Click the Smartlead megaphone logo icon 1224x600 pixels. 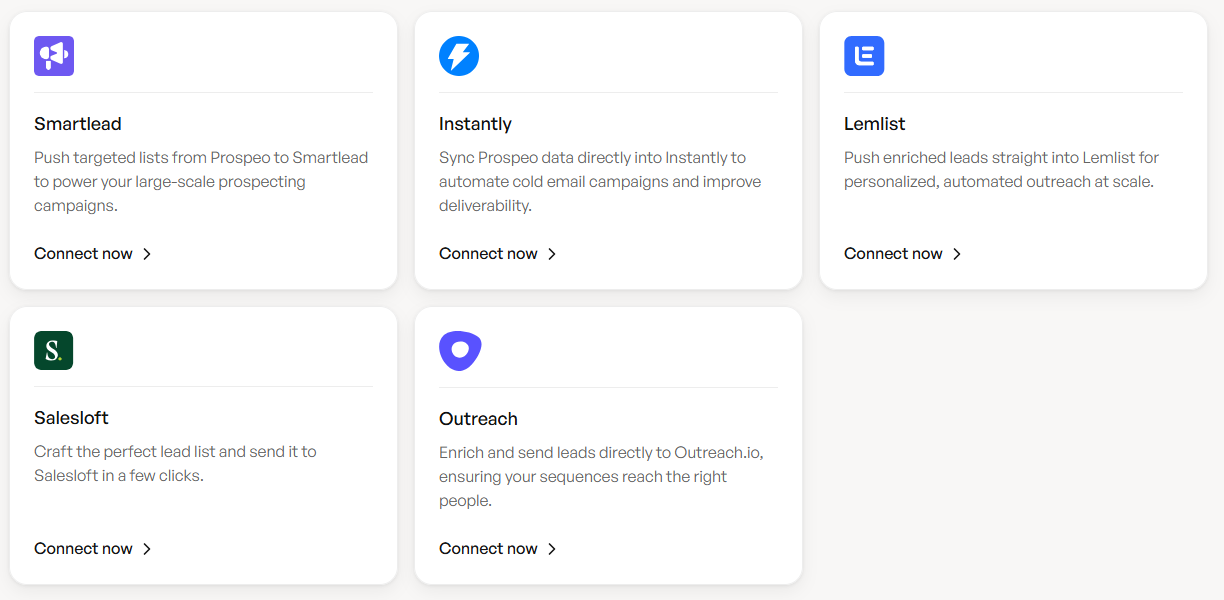pos(54,56)
